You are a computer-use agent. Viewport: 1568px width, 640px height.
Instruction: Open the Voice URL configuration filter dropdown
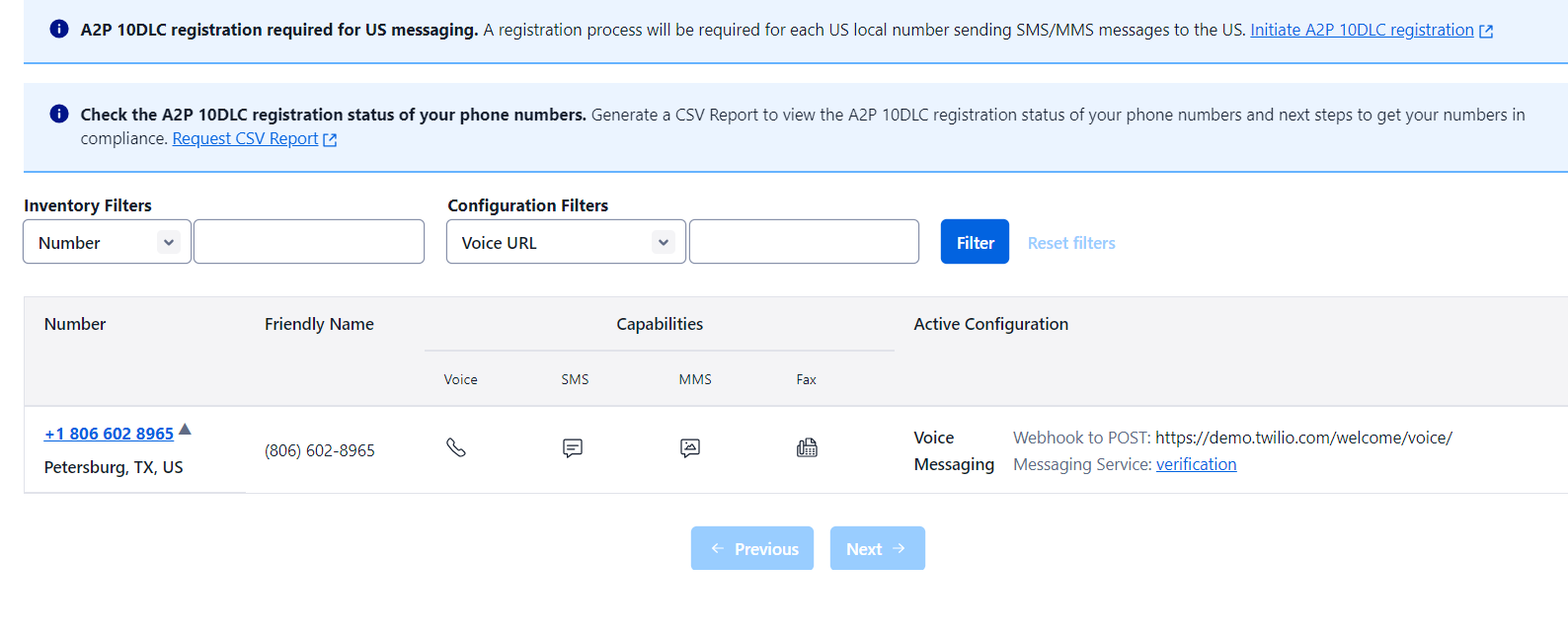pyautogui.click(x=566, y=242)
